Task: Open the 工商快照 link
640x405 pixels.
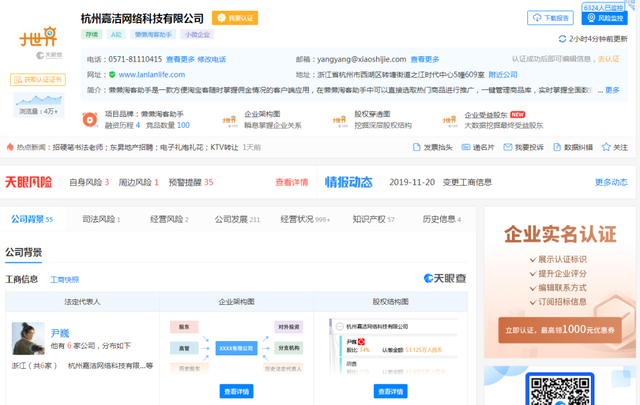Action: point(64,280)
